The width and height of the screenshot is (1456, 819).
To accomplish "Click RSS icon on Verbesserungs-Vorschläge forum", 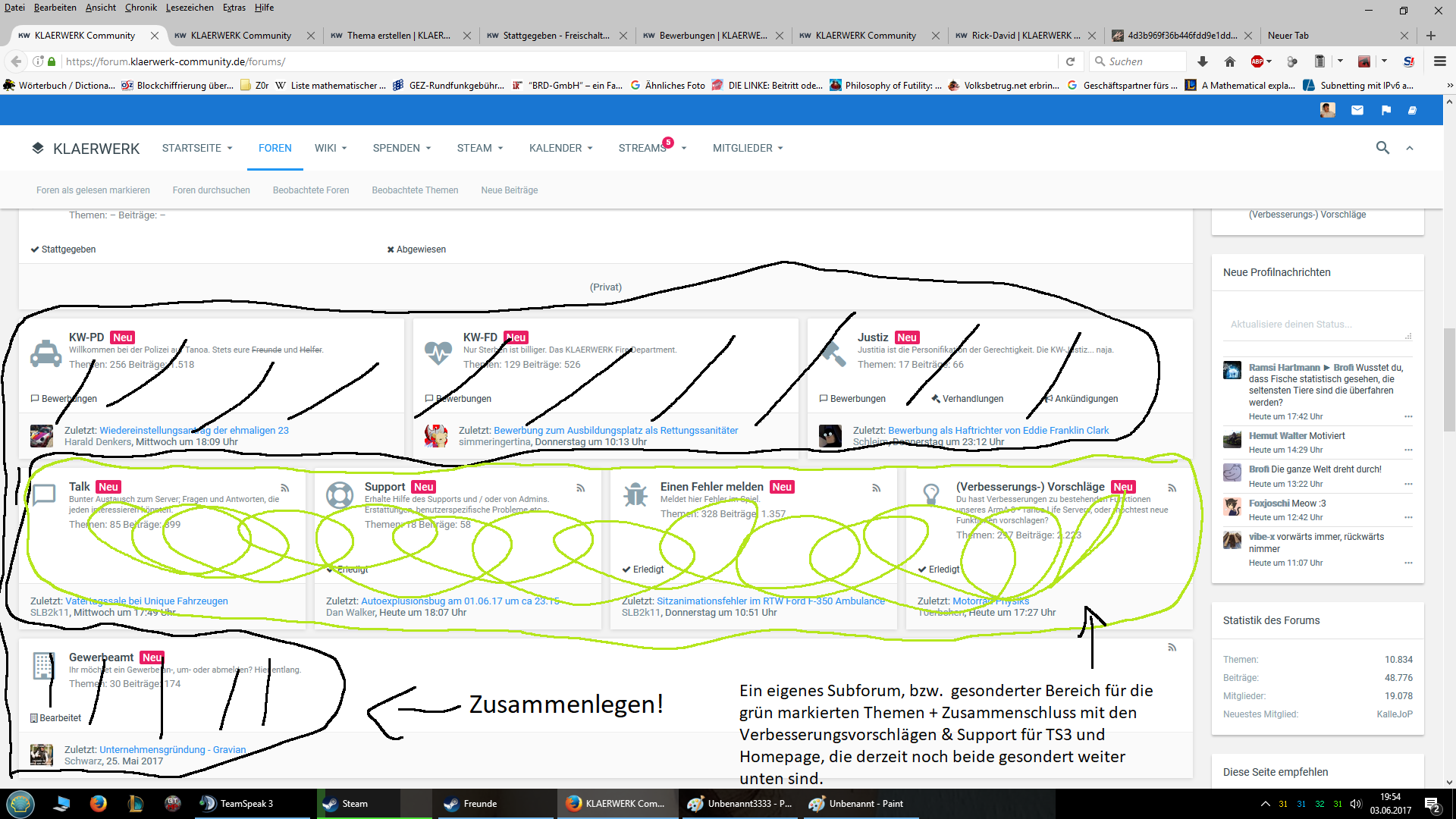I will tap(1172, 488).
